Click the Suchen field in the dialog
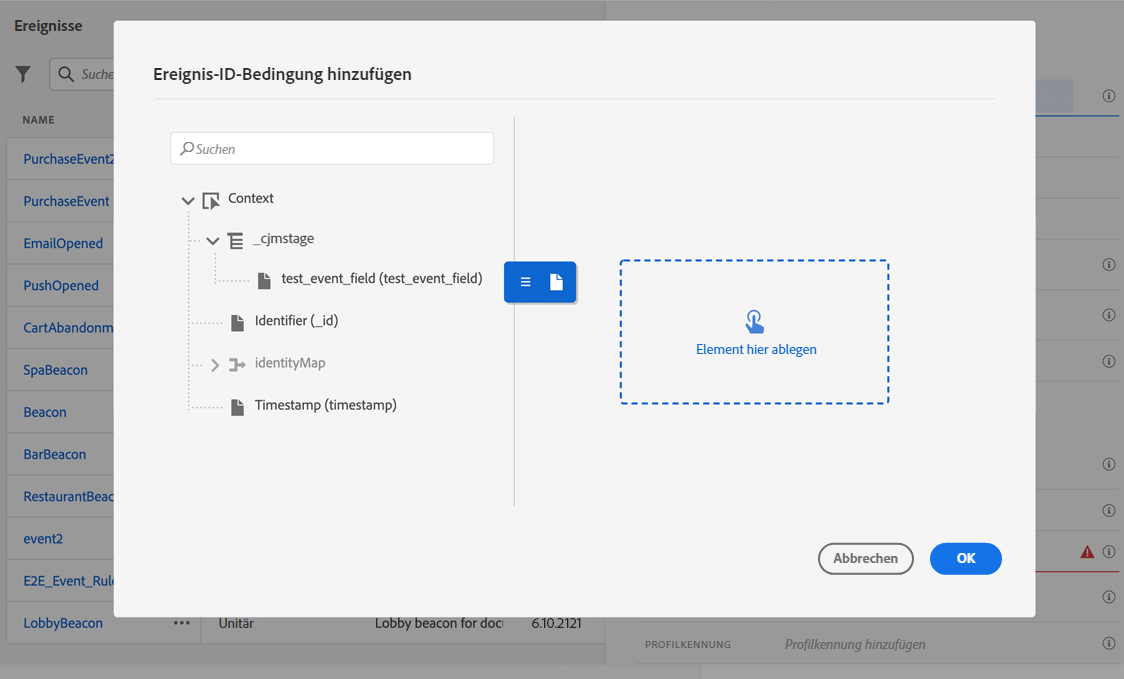This screenshot has height=679, width=1124. [332, 148]
